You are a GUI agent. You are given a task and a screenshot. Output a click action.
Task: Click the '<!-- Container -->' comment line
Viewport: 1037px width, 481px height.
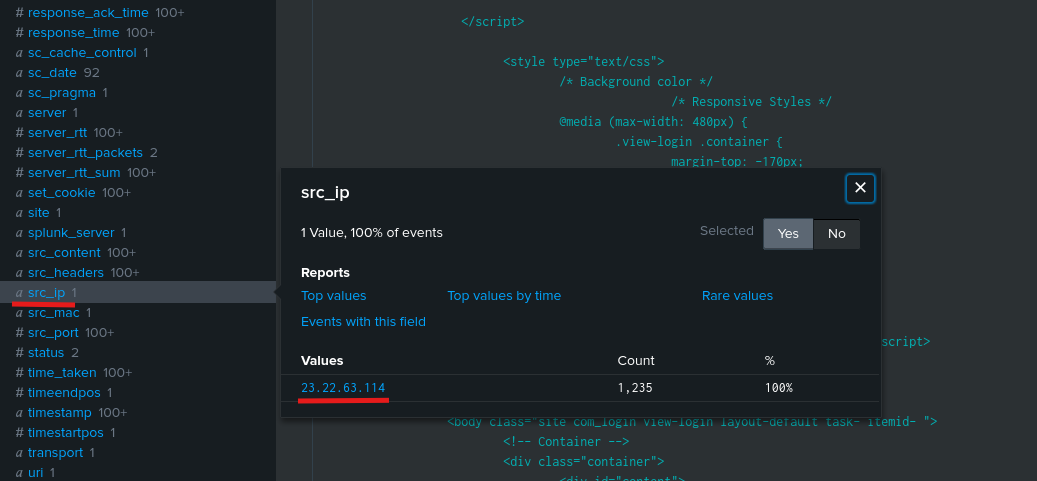566,441
